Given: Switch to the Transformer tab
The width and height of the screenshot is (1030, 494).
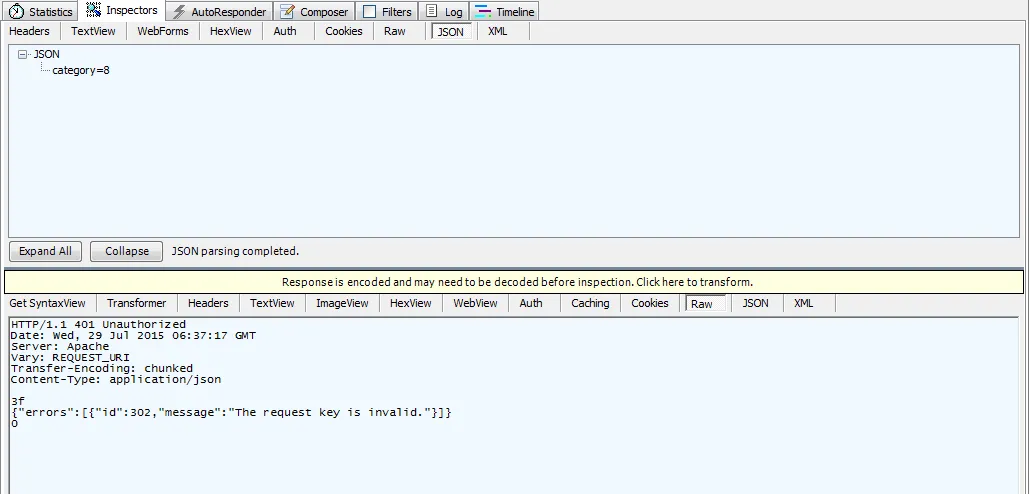Looking at the screenshot, I should 137,303.
